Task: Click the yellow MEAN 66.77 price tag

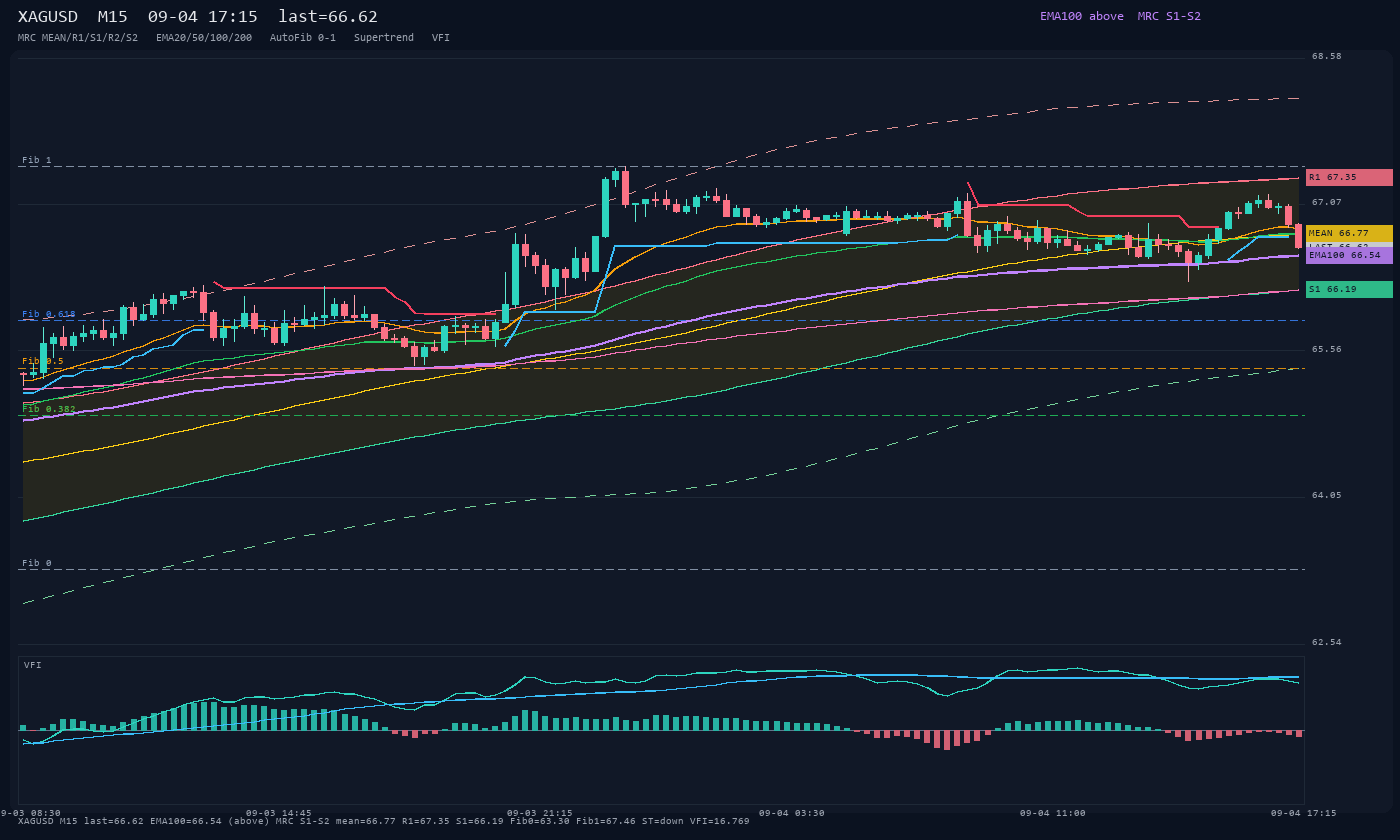Action: [x=1349, y=233]
